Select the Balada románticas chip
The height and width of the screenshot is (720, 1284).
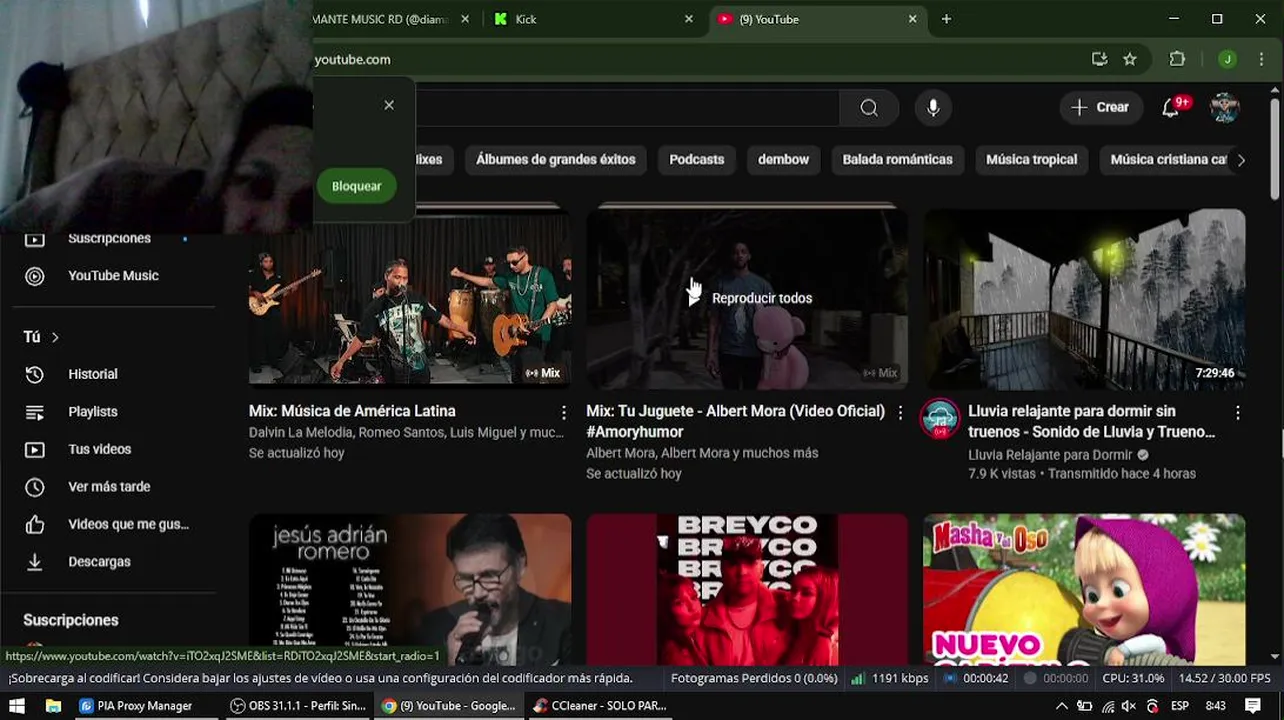897,159
